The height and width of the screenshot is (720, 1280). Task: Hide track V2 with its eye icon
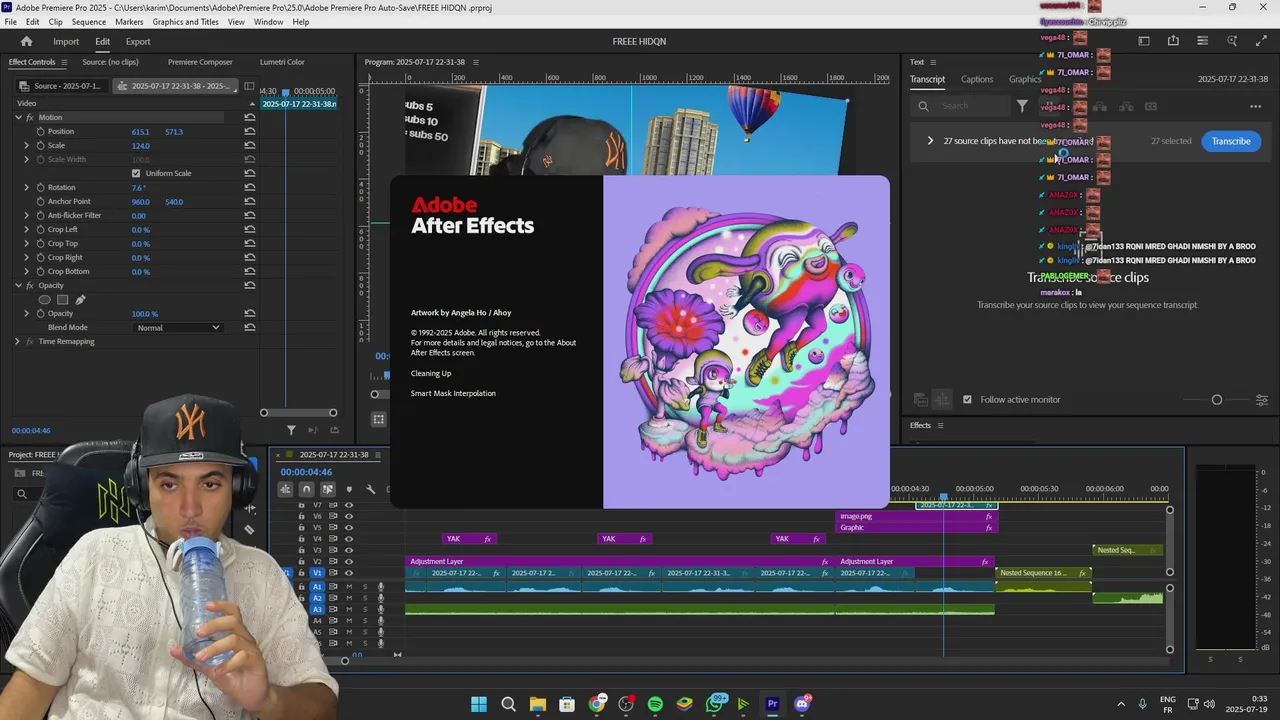[349, 562]
